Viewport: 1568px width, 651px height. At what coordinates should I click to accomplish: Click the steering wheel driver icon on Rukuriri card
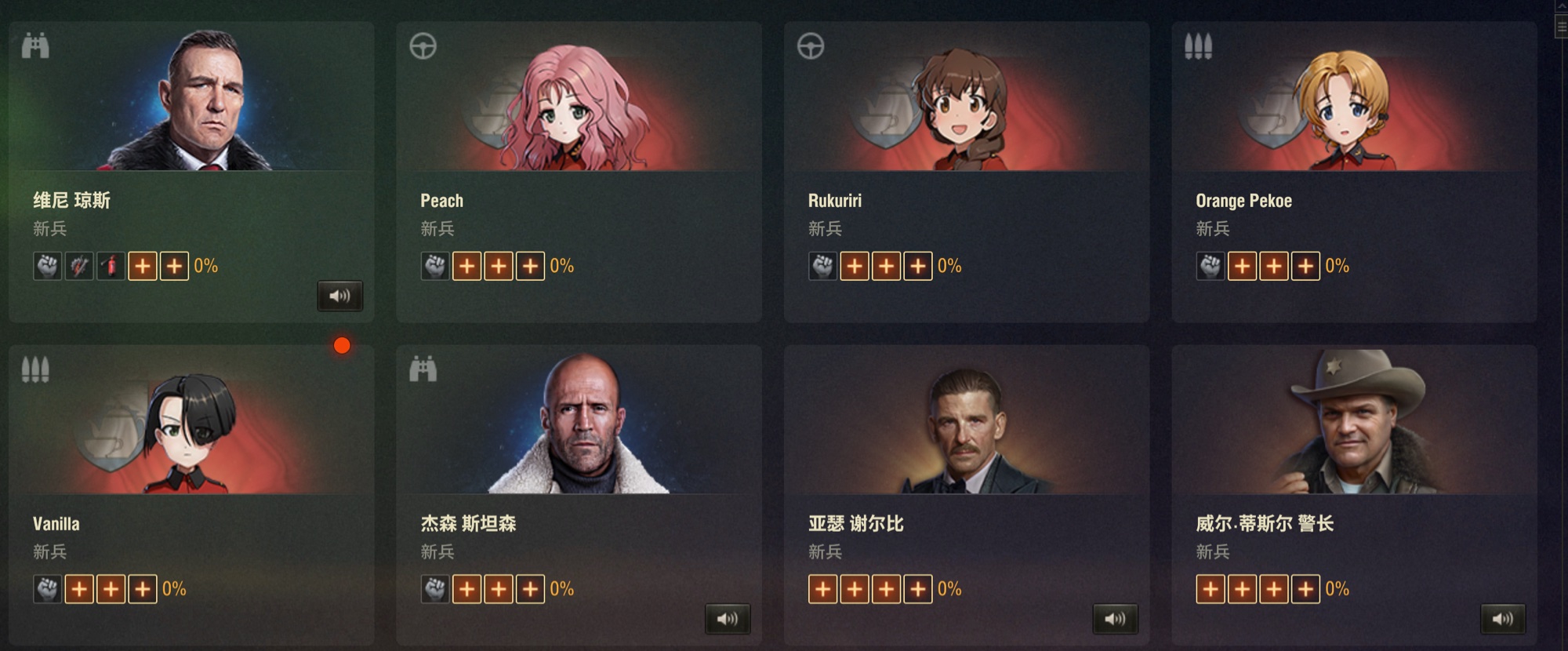point(811,46)
